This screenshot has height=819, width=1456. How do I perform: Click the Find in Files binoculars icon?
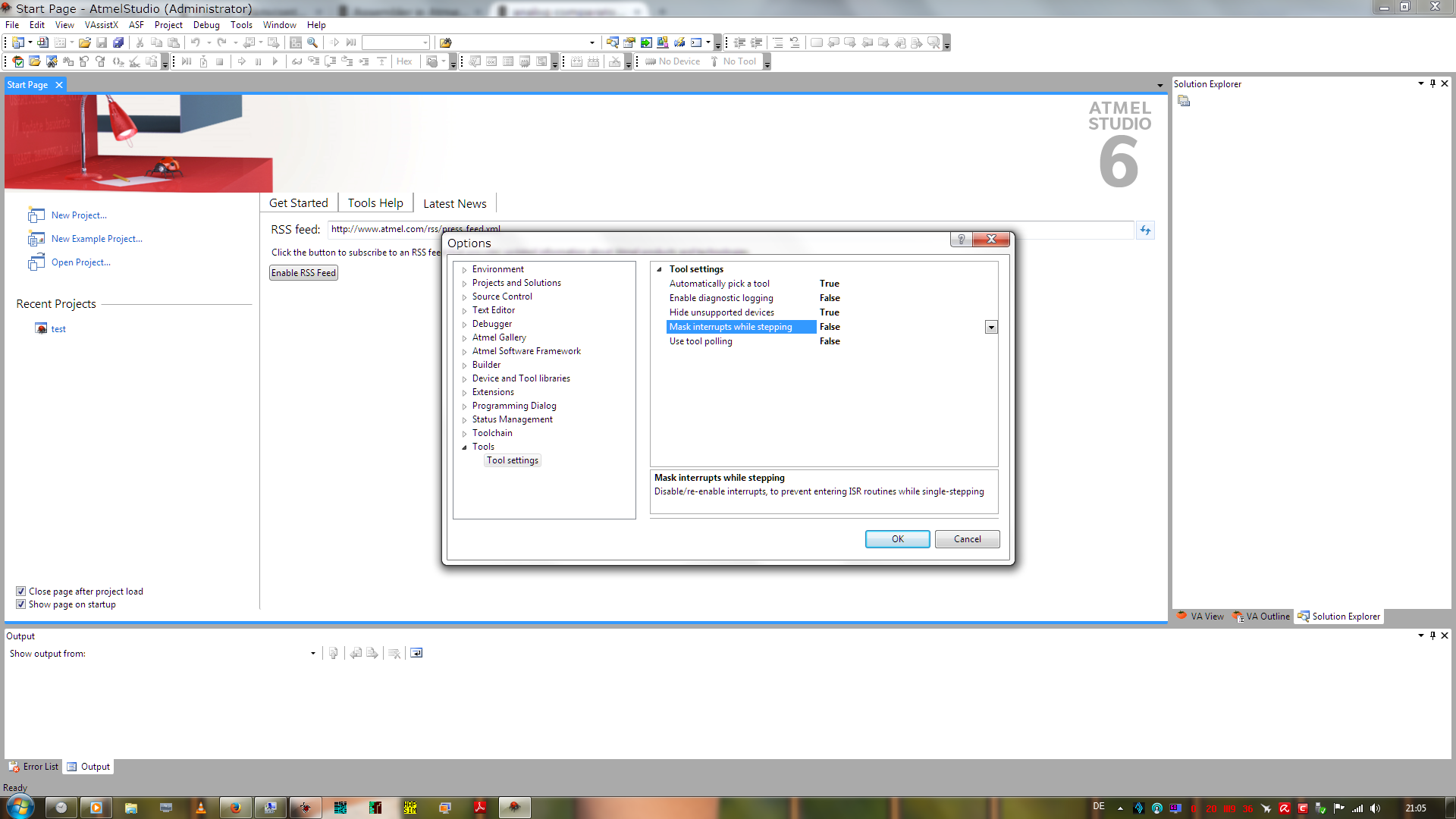tap(445, 42)
